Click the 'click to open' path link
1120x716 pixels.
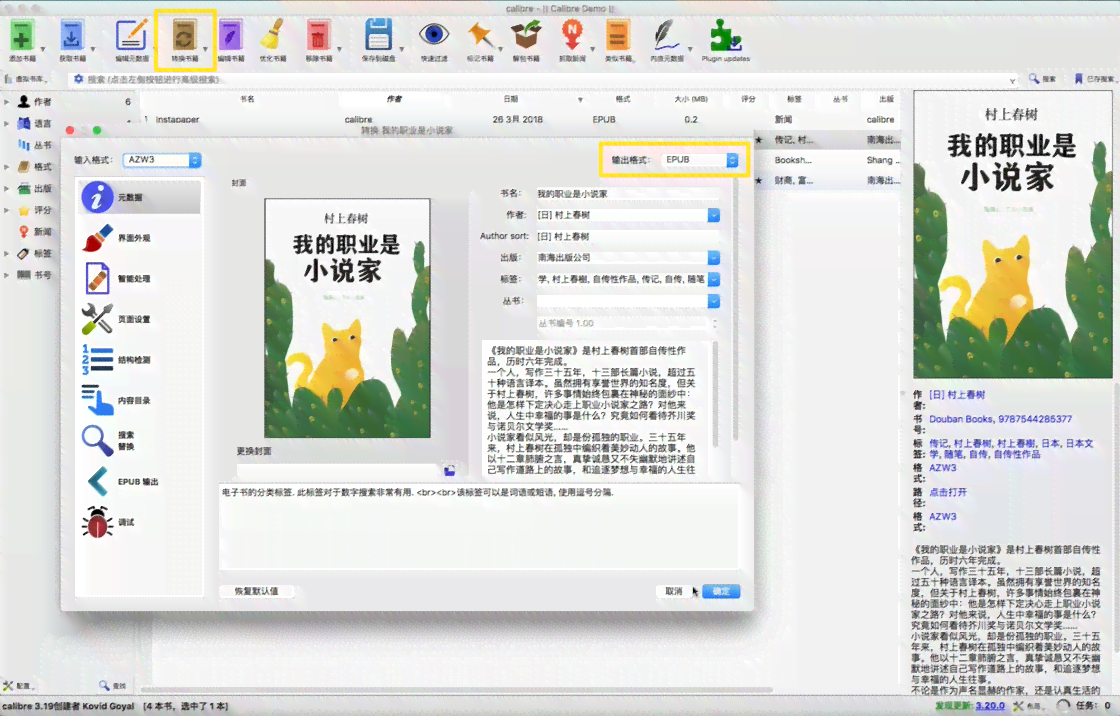(948, 492)
